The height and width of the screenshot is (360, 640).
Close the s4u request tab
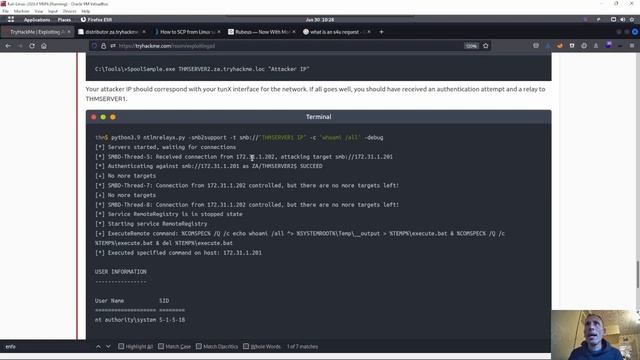(369, 32)
